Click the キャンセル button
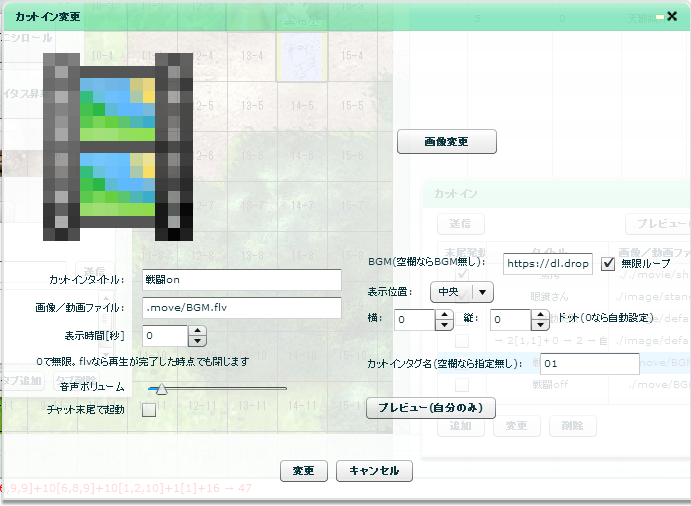The image size is (691, 506). click(374, 470)
